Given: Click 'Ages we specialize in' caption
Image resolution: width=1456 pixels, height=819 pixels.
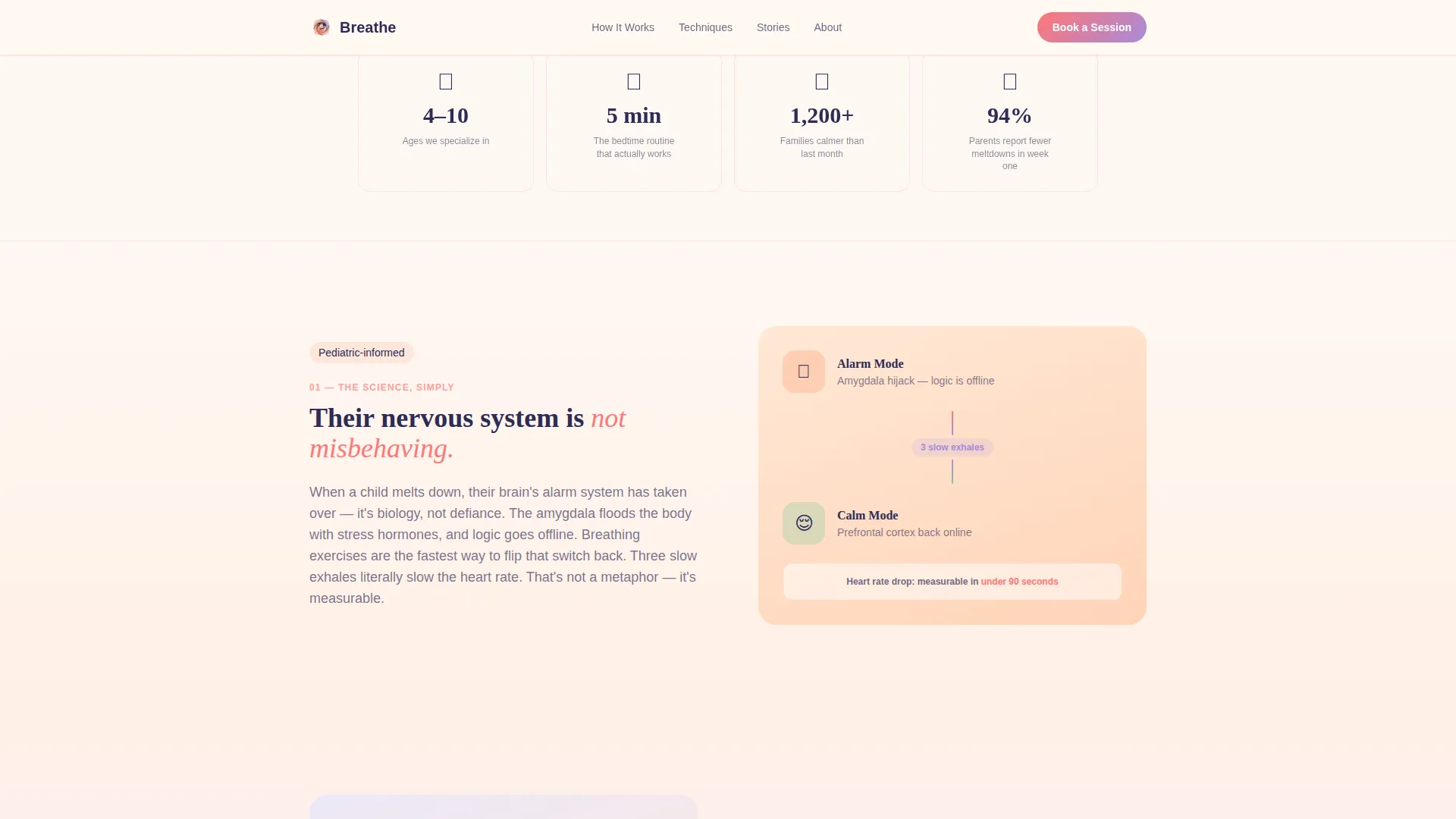Looking at the screenshot, I should tap(446, 141).
